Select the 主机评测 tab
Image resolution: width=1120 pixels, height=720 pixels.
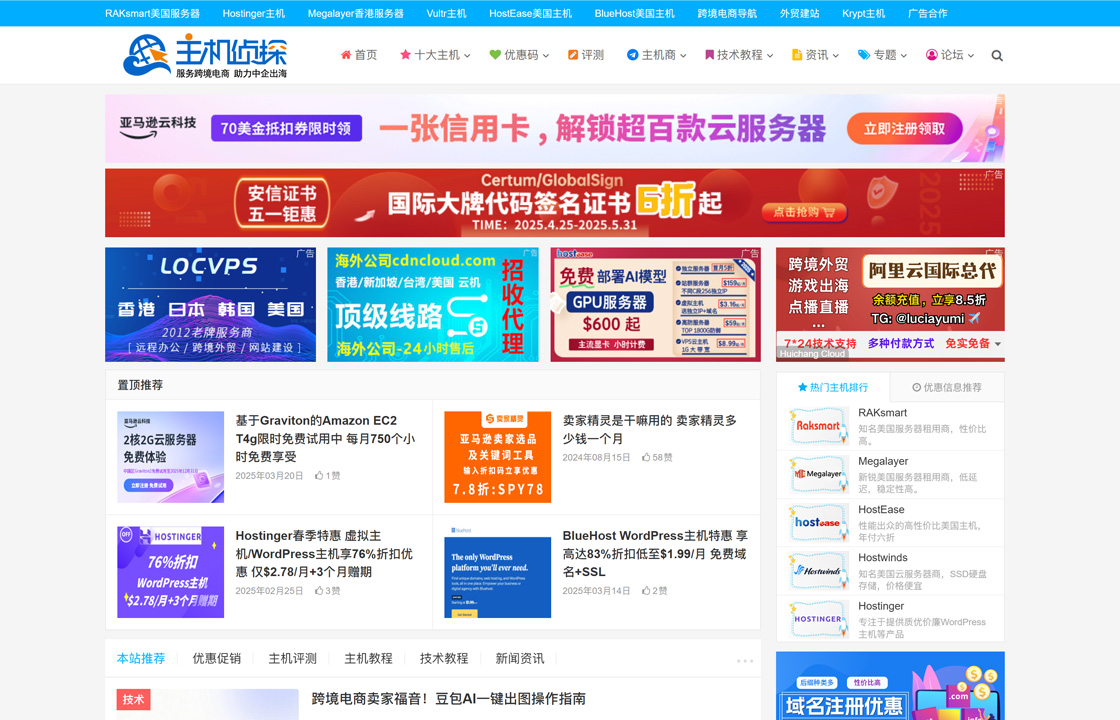pyautogui.click(x=292, y=659)
